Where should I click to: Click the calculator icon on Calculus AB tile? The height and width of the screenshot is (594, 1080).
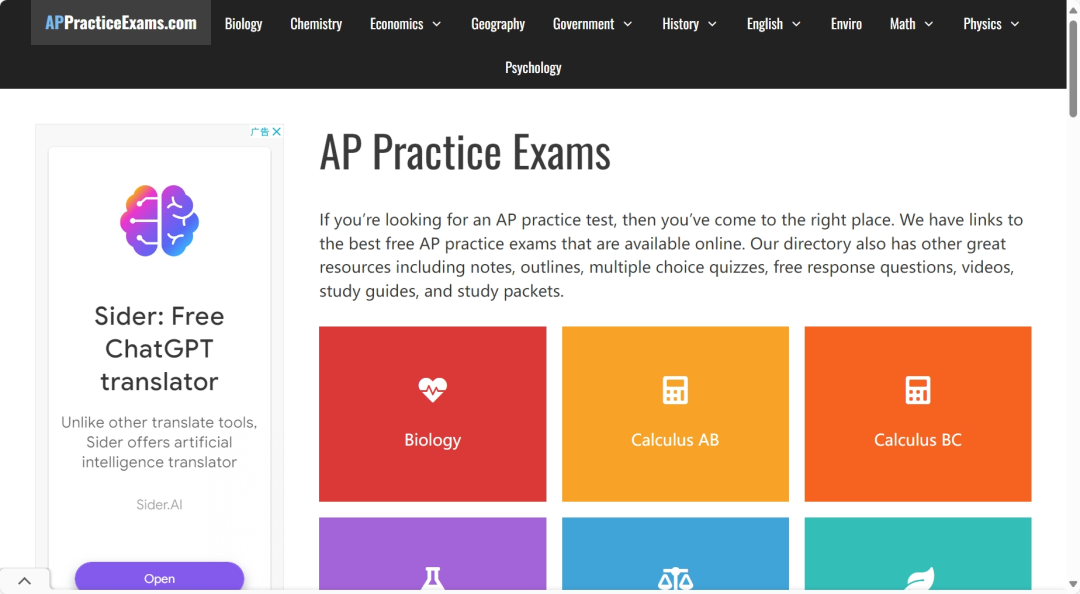click(x=675, y=390)
